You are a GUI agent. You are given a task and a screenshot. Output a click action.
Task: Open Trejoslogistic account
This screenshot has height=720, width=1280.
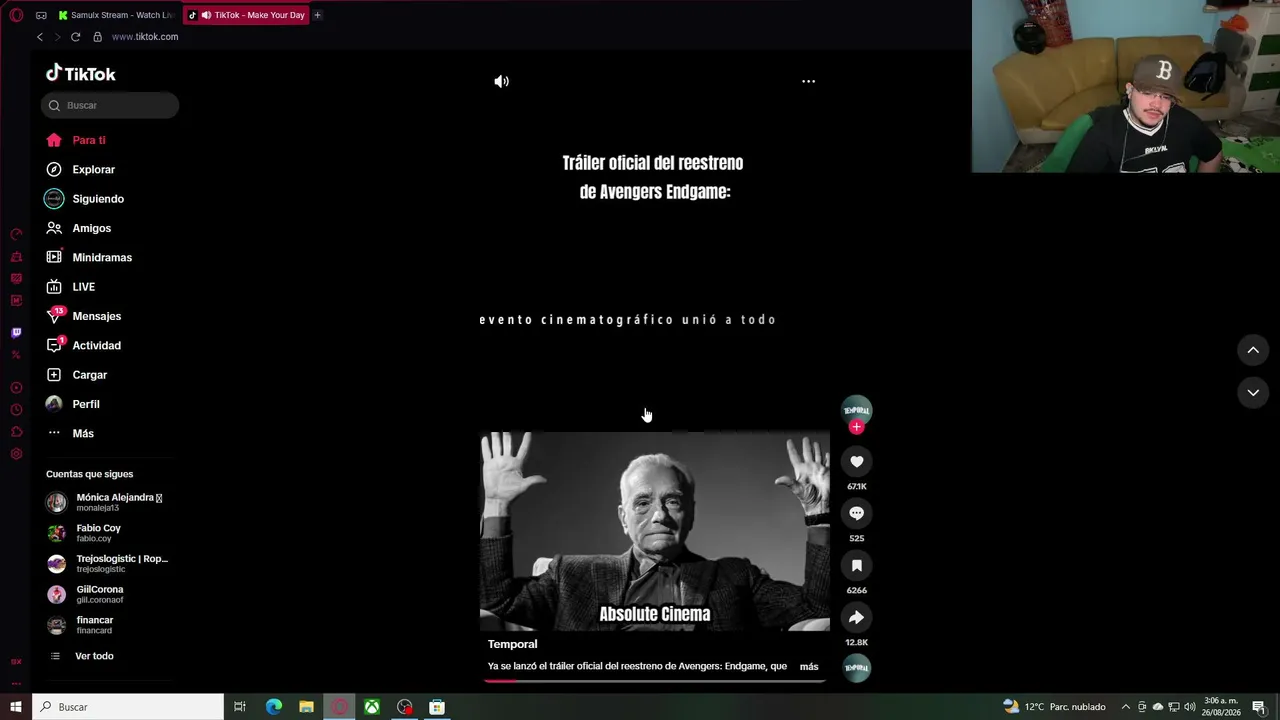(x=108, y=563)
